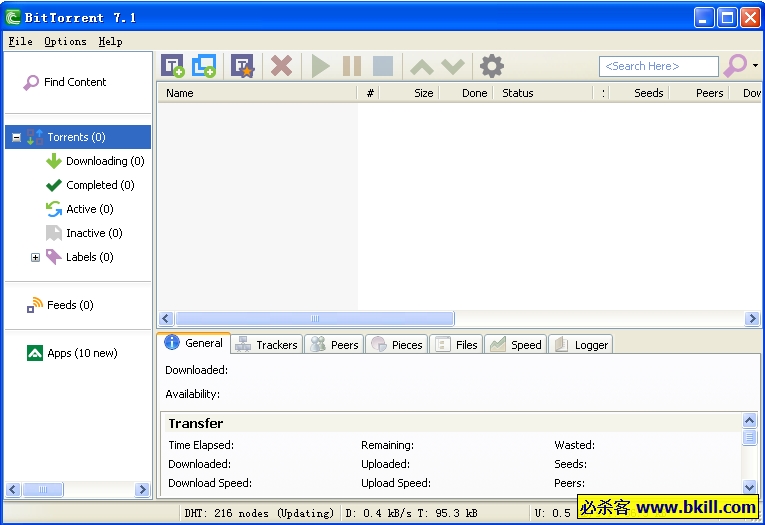Click the Create New Torrent icon
Viewport: 765px width, 525px height.
tap(243, 66)
